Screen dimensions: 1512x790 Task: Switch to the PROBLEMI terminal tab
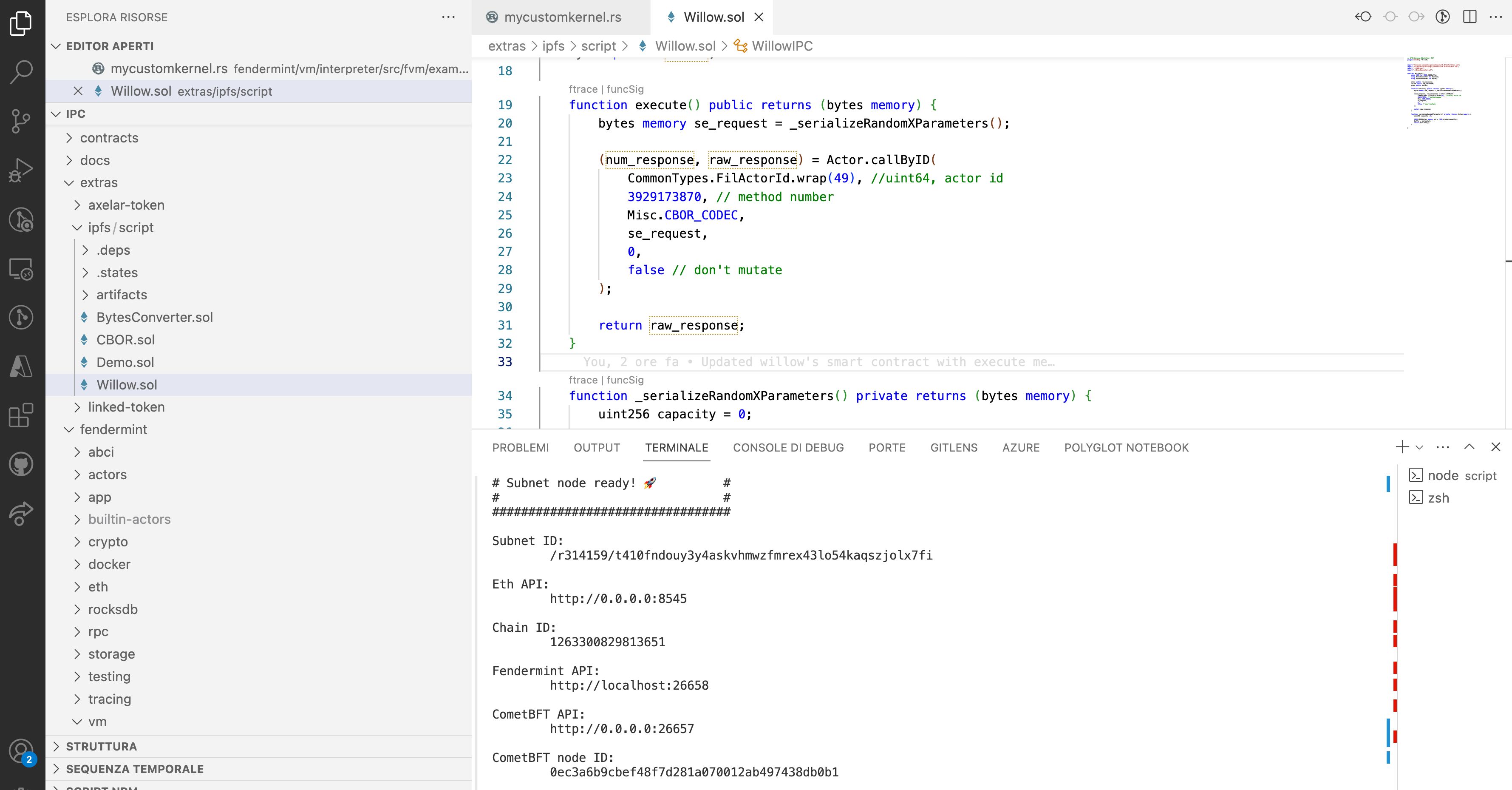pos(519,447)
